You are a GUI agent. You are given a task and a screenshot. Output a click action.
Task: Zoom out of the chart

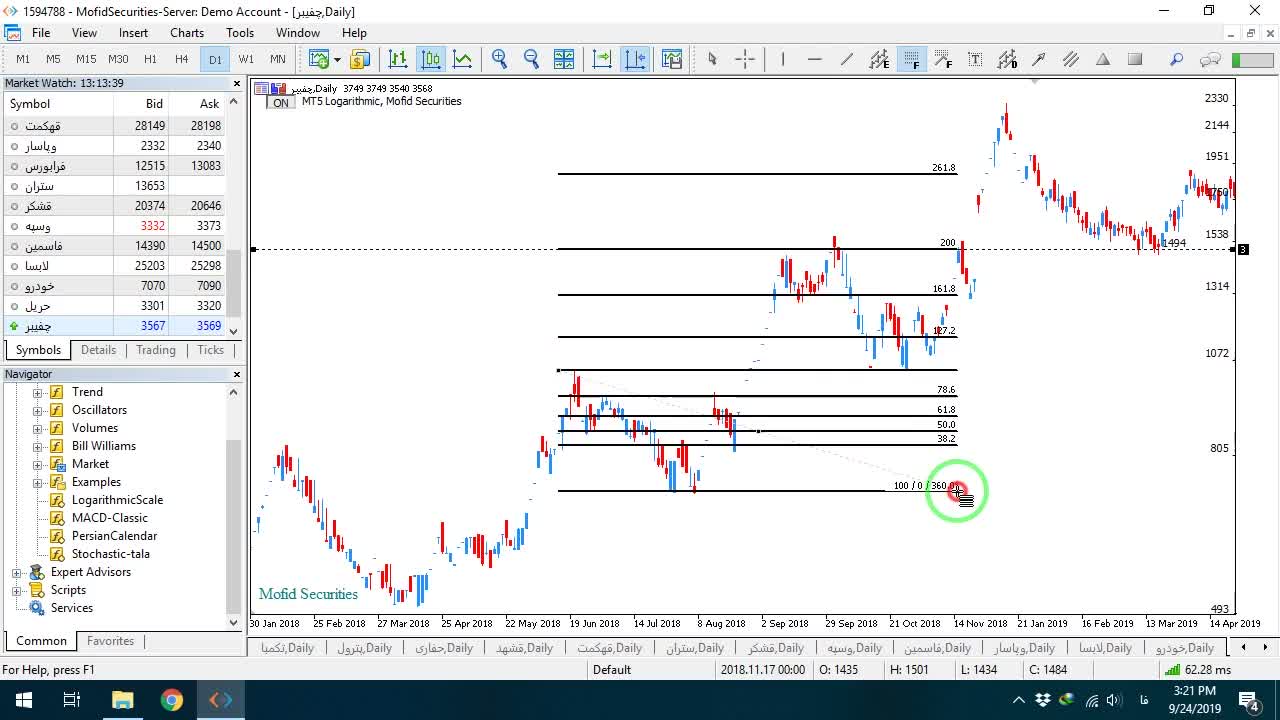coord(531,59)
